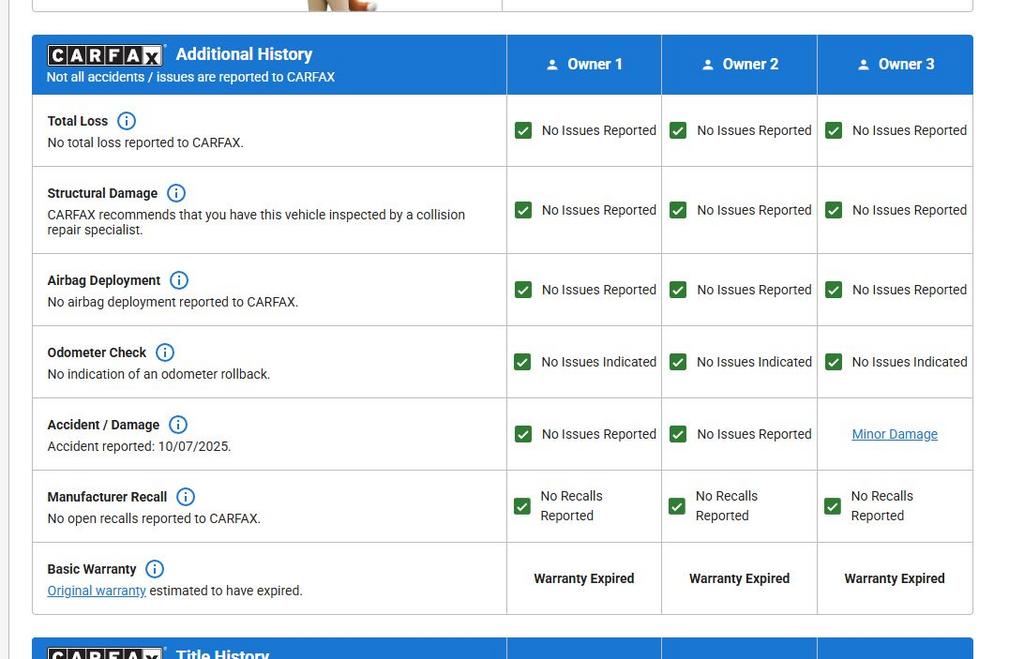Click the Owner 2 column header text
This screenshot has height=659, width=1024.
click(750, 64)
